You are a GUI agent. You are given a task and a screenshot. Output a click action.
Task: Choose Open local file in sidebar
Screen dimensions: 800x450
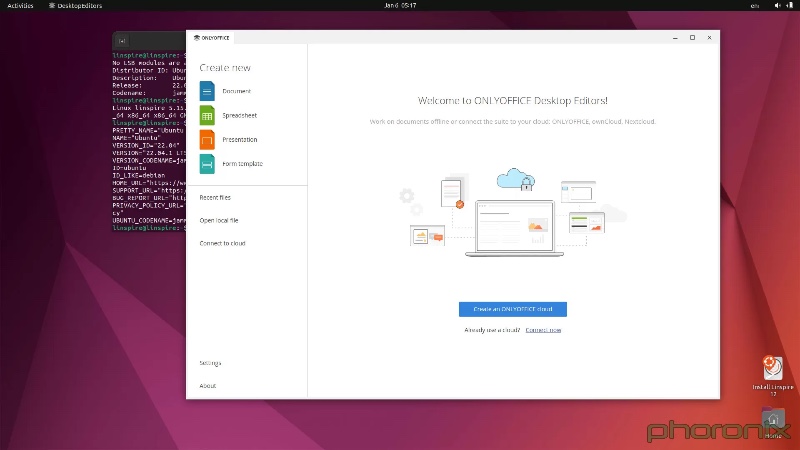pyautogui.click(x=218, y=220)
